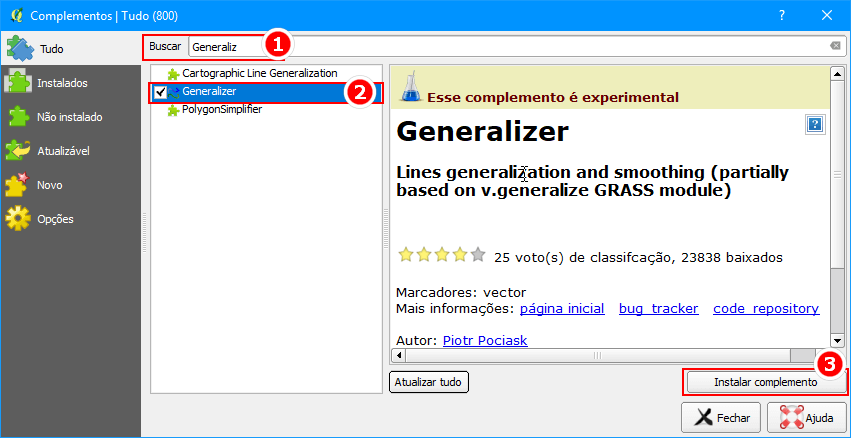851x438 pixels.
Task: Open the code repository link
Action: pos(766,309)
